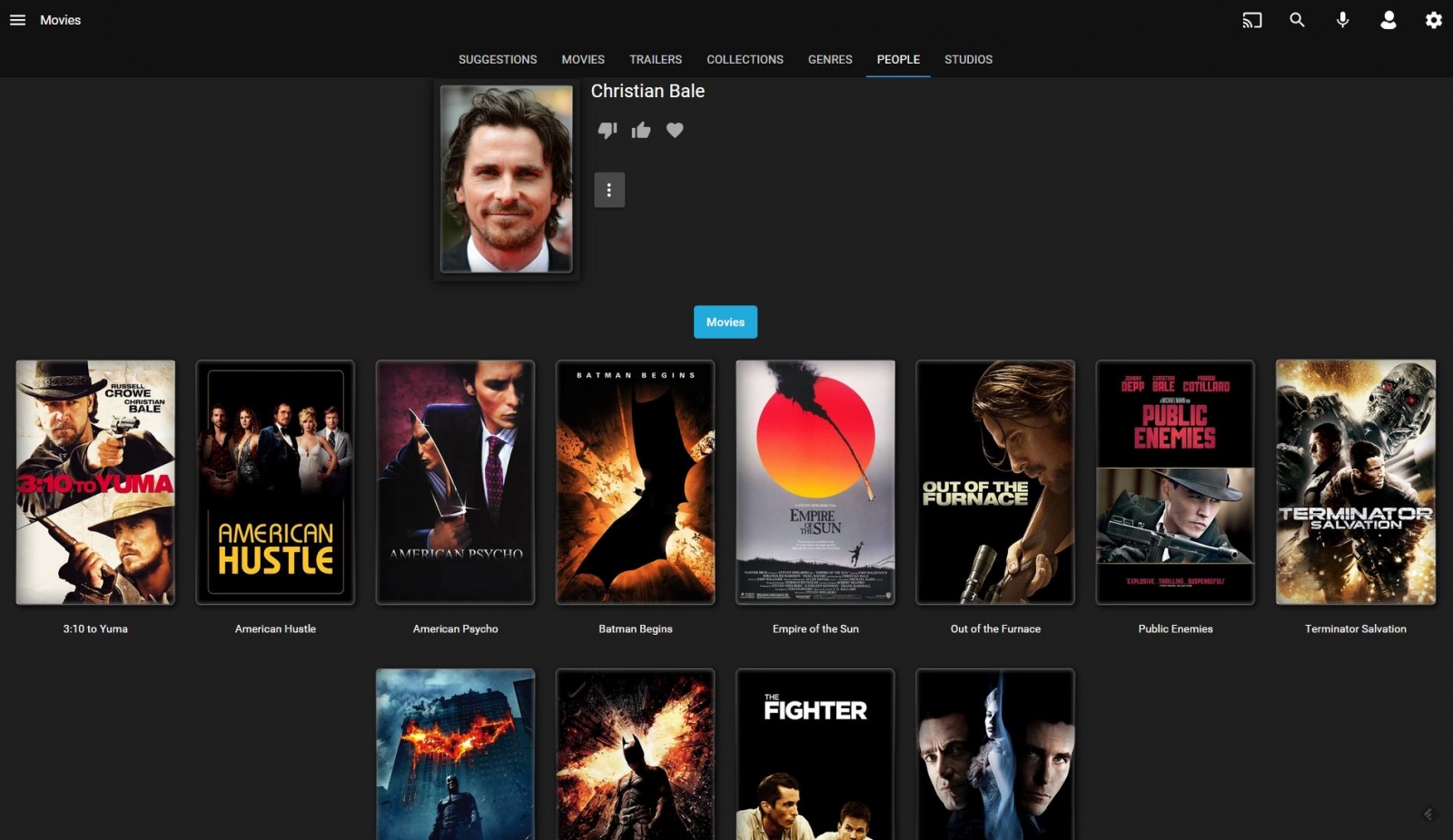
Task: Open the burning bat-symbol skyscraper poster
Action: point(455,755)
